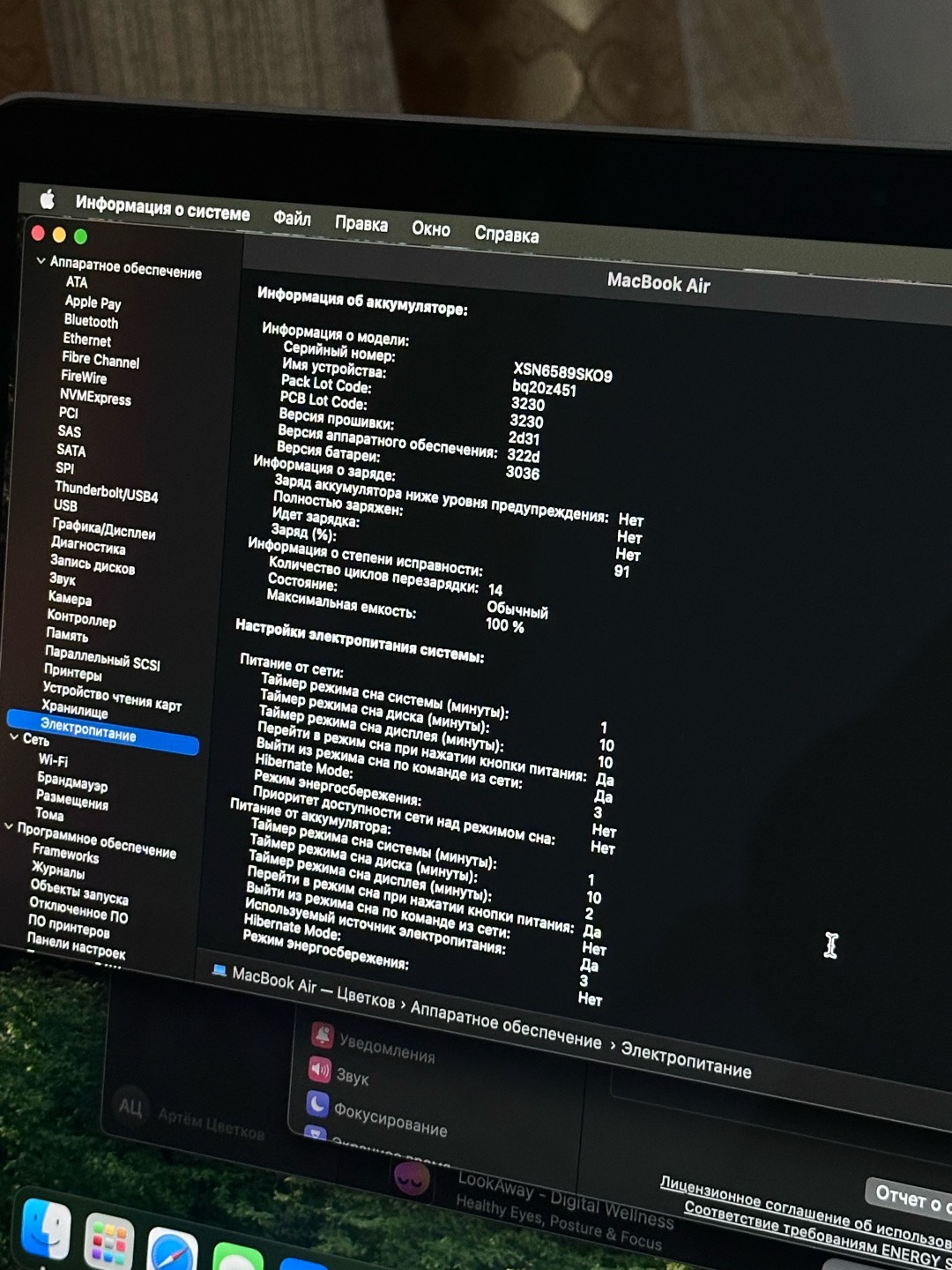
Task: Select SATA in the sidebar
Action: [x=71, y=451]
